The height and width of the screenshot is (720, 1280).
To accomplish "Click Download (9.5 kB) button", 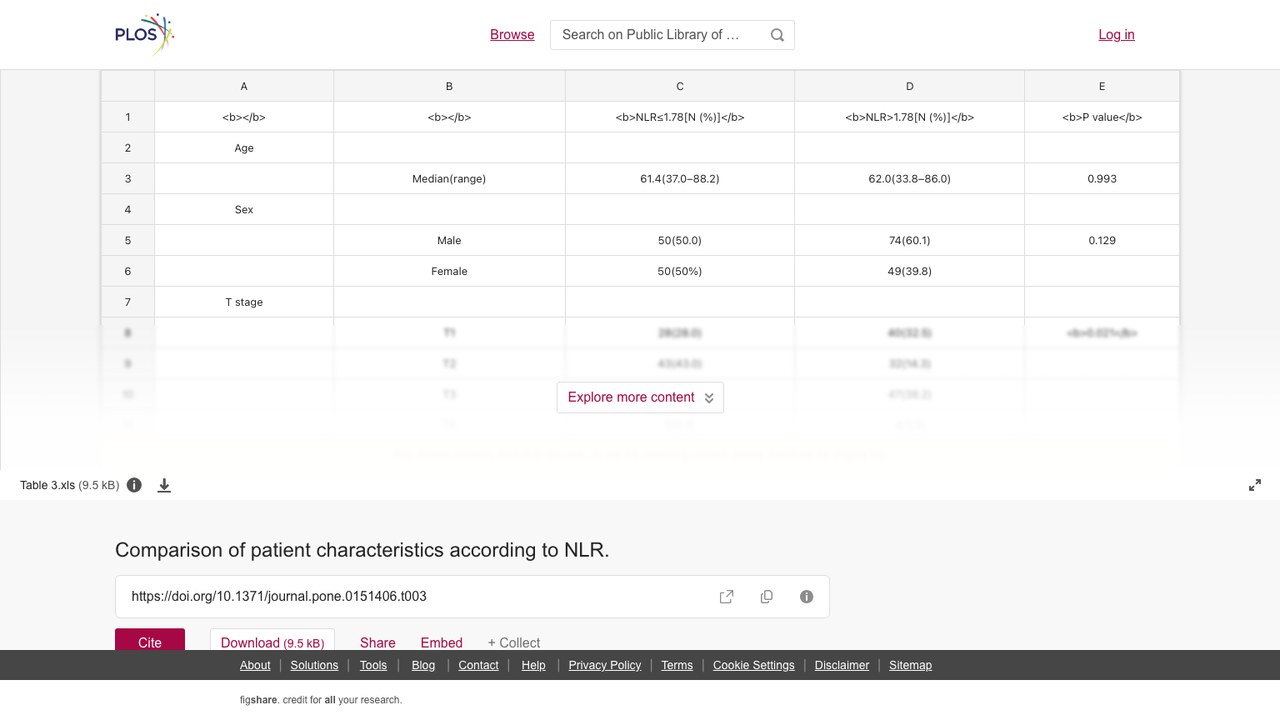I will tap(272, 640).
